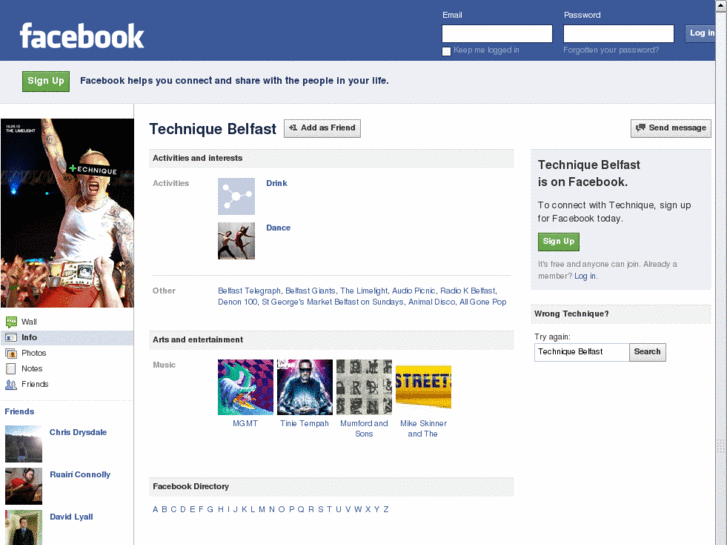Open Audio Picnic link
Screen dimensions: 727x545
(x=414, y=291)
